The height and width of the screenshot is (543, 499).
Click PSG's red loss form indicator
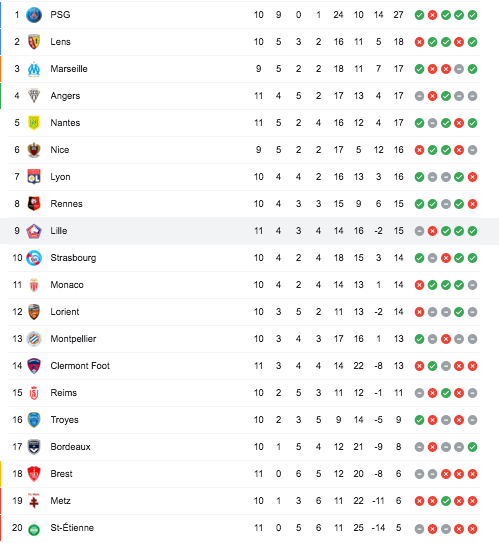pyautogui.click(x=433, y=15)
